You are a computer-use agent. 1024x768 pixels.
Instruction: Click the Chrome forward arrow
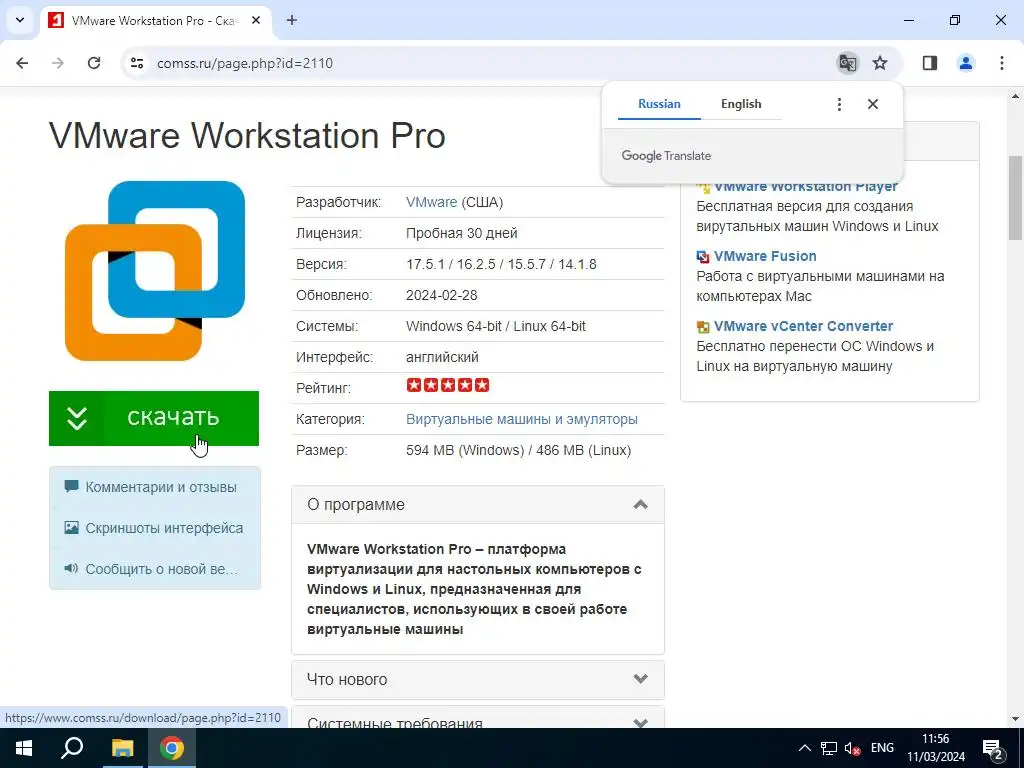click(x=58, y=63)
